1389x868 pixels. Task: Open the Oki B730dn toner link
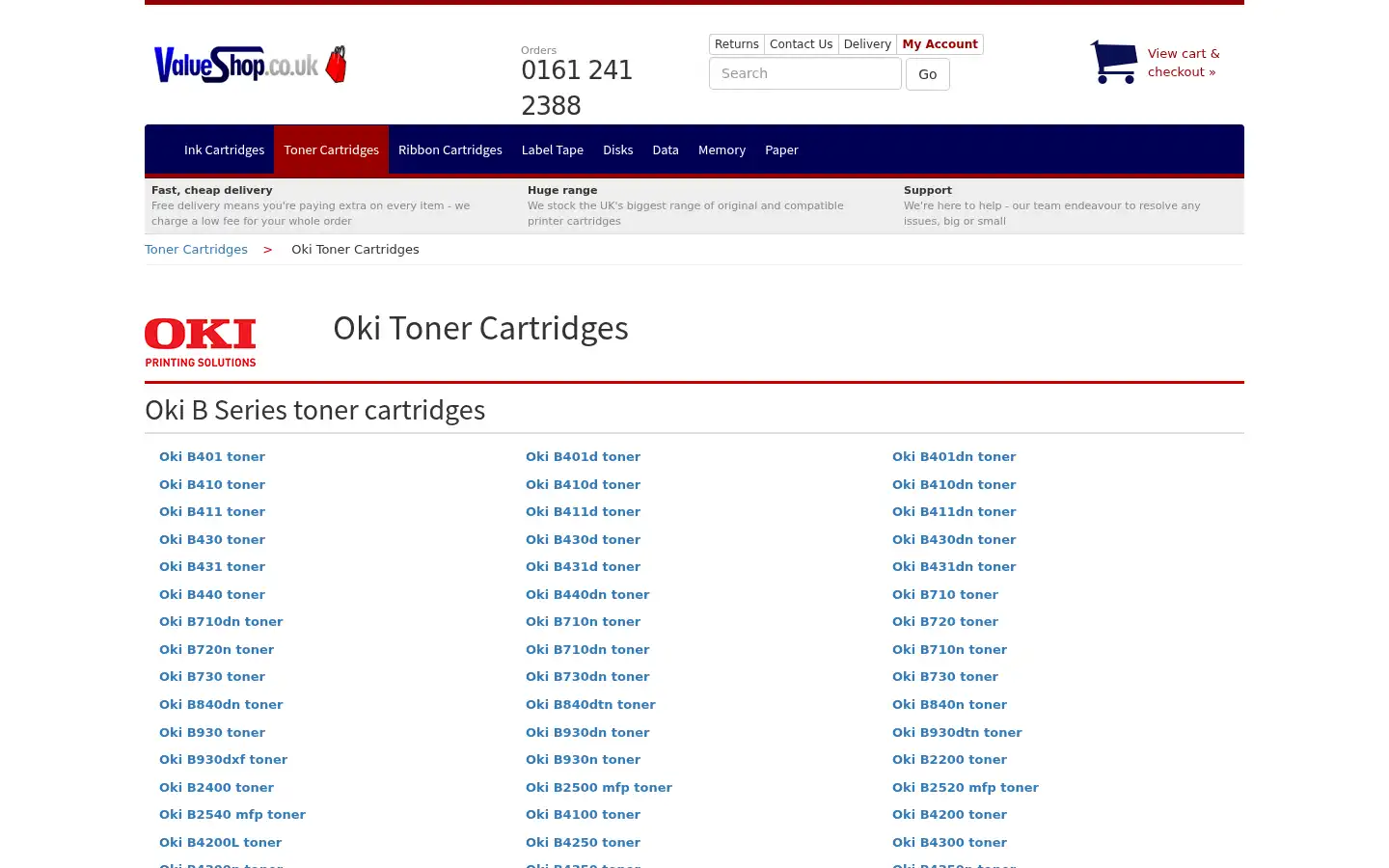587,676
